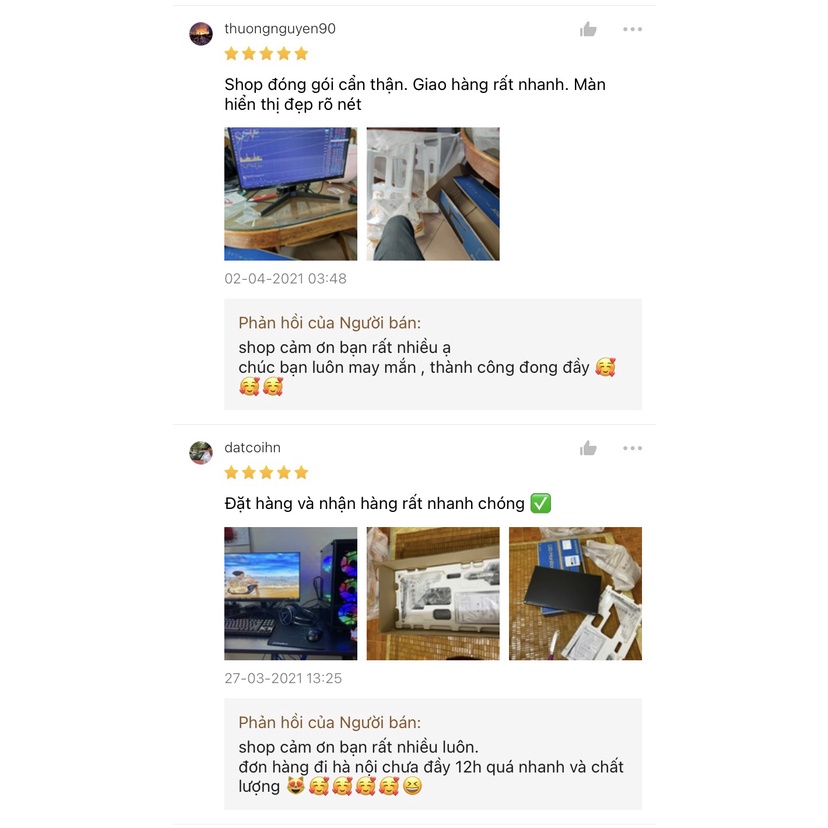828x828 pixels.
Task: Open username thuongnguyen90
Action: click(280, 29)
